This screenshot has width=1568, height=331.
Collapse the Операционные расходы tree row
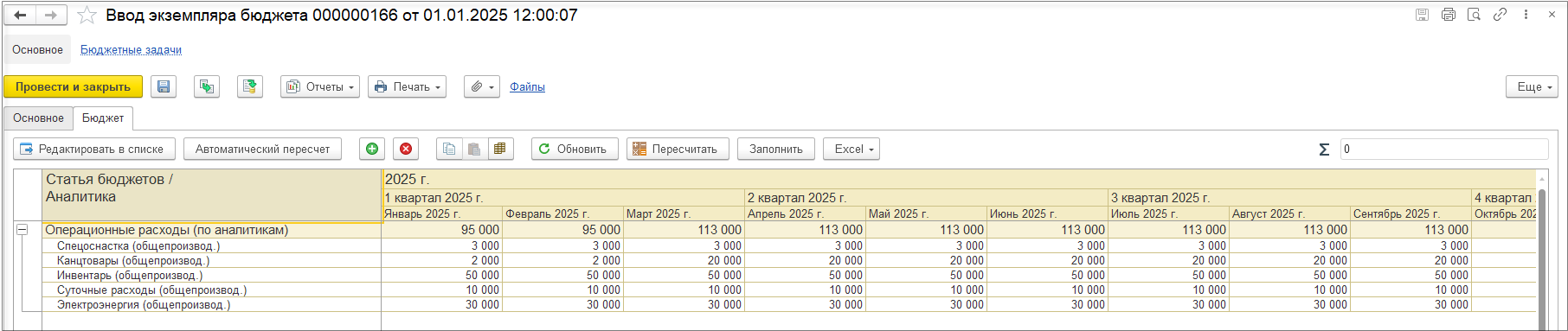pyautogui.click(x=22, y=230)
